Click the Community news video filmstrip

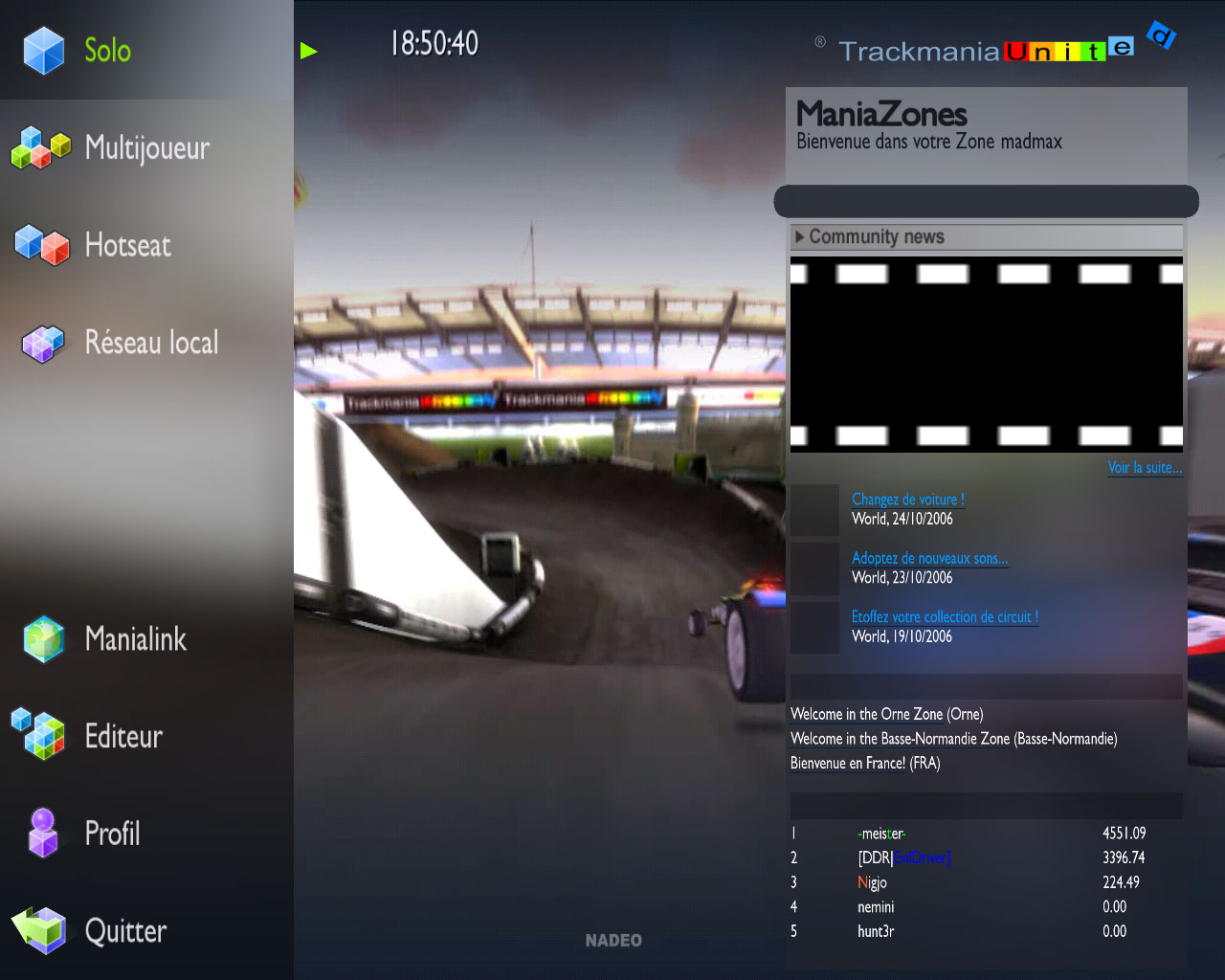tap(987, 354)
